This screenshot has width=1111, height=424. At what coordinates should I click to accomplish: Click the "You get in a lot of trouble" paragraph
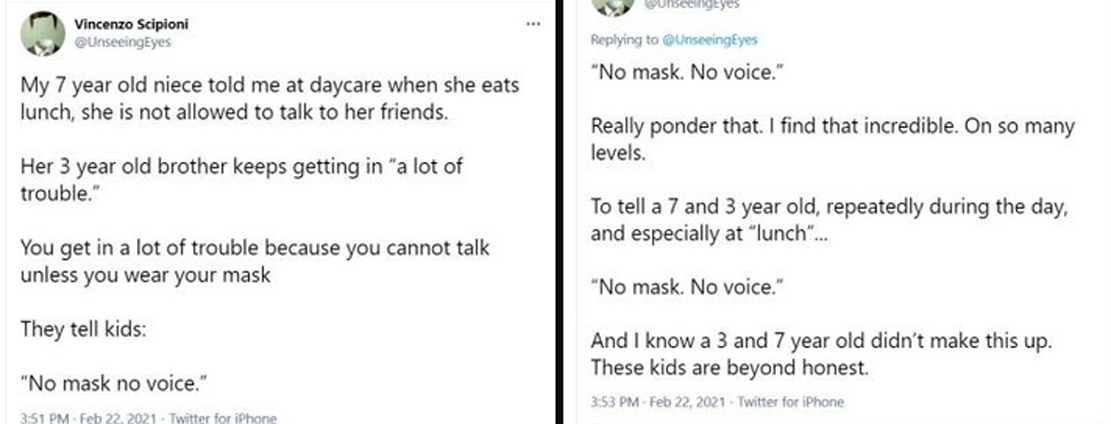pyautogui.click(x=254, y=259)
